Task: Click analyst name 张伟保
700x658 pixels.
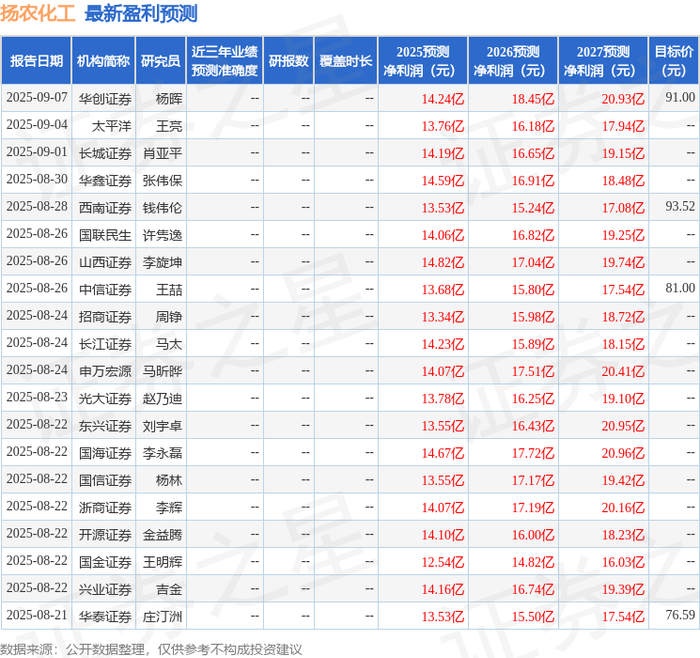Action: pyautogui.click(x=162, y=180)
